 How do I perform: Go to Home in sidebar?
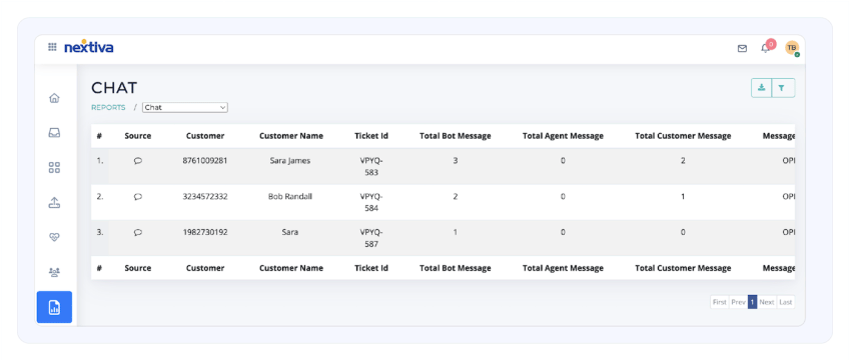(54, 98)
